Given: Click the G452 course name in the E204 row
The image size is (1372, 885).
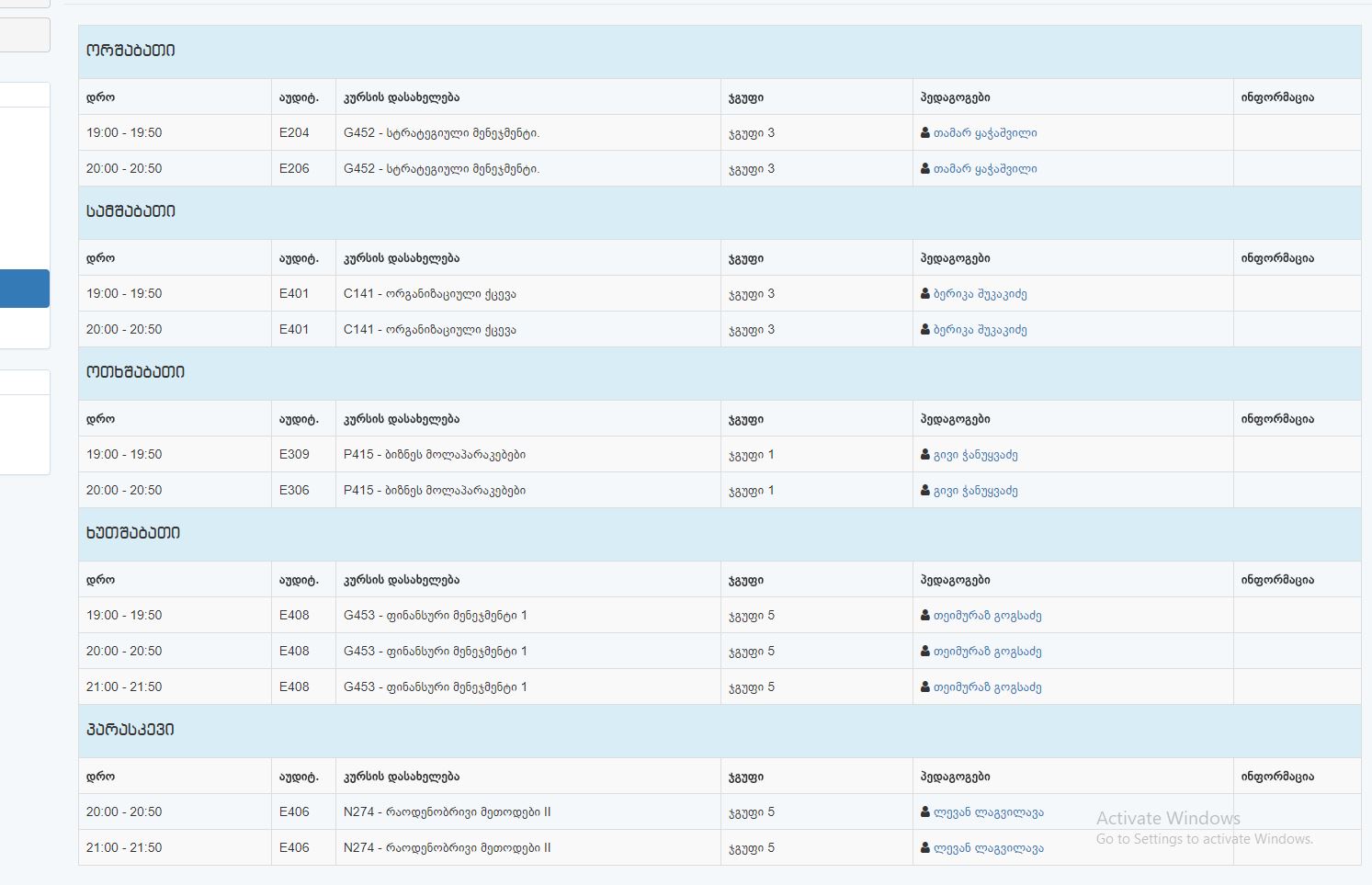Looking at the screenshot, I should pos(441,133).
